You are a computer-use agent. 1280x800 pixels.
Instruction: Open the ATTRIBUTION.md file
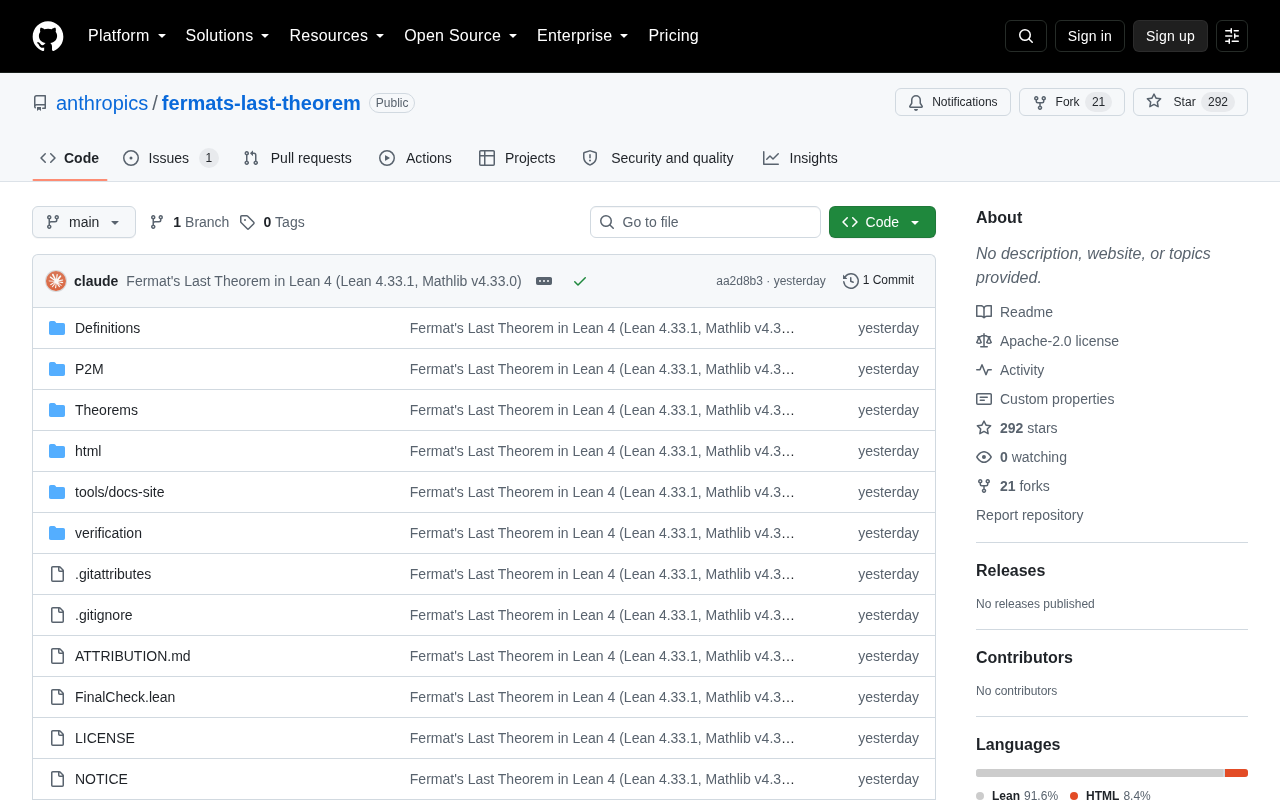(133, 656)
